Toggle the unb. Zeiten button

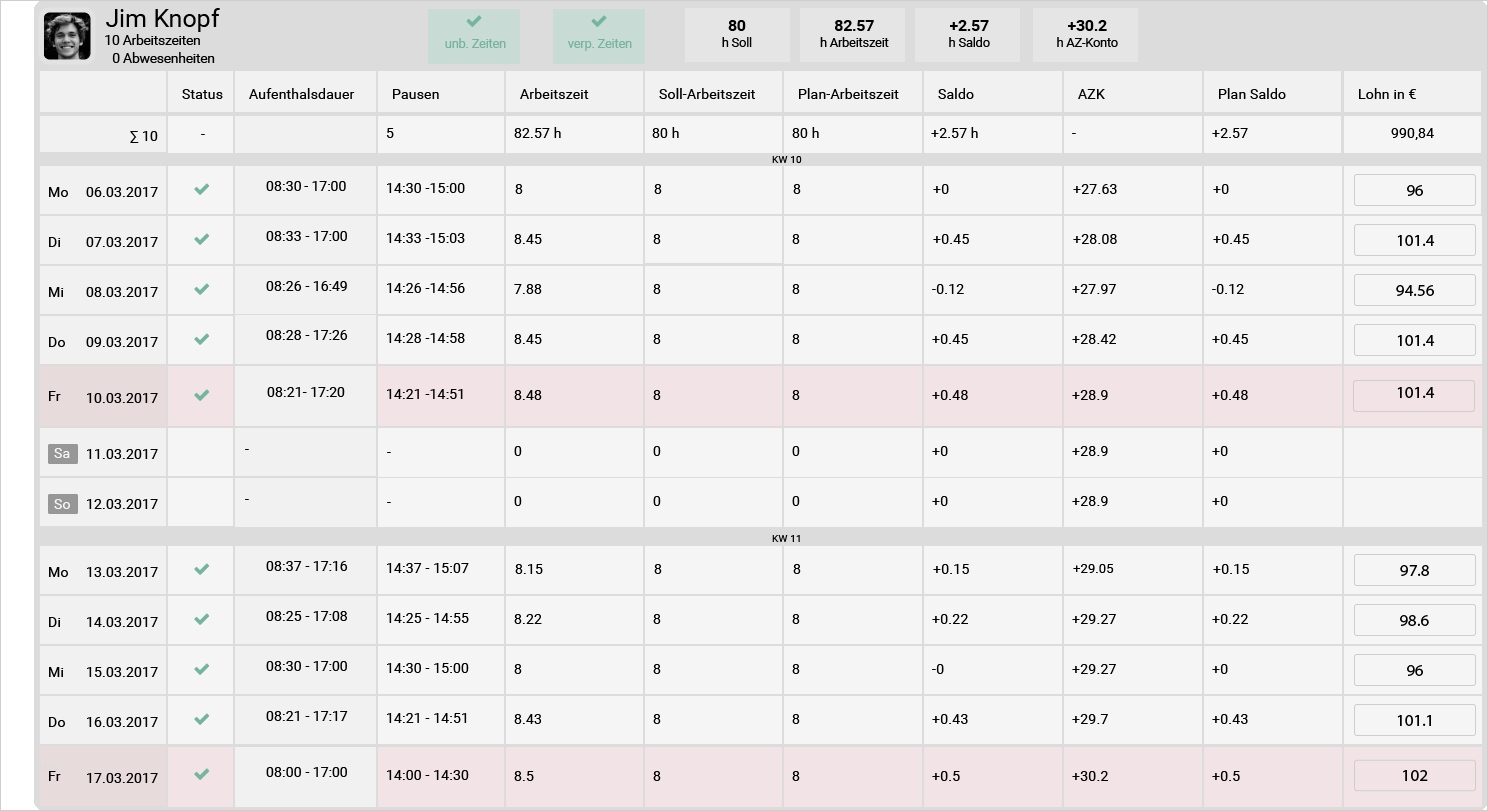point(474,36)
